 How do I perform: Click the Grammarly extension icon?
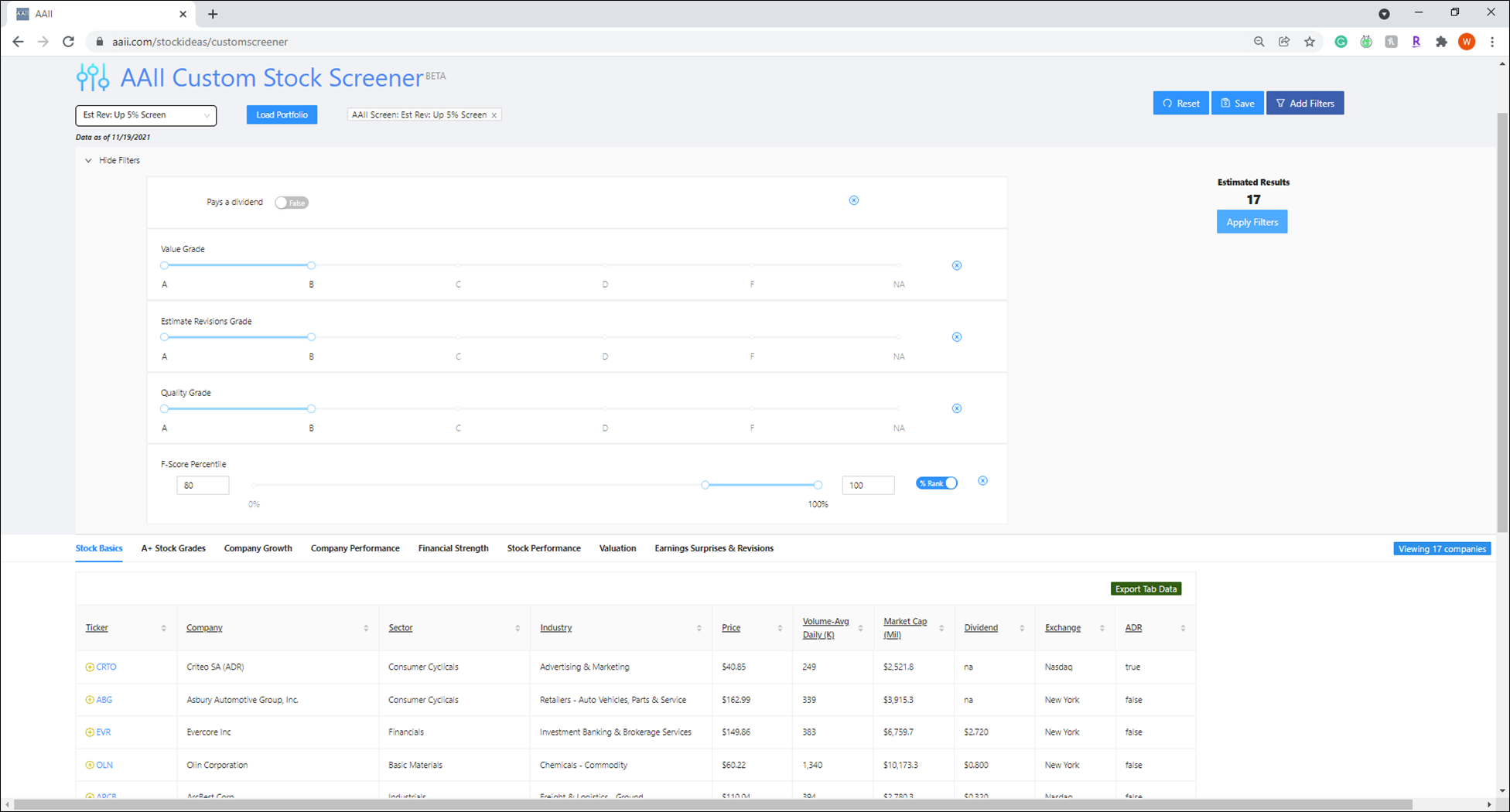pos(1341,42)
